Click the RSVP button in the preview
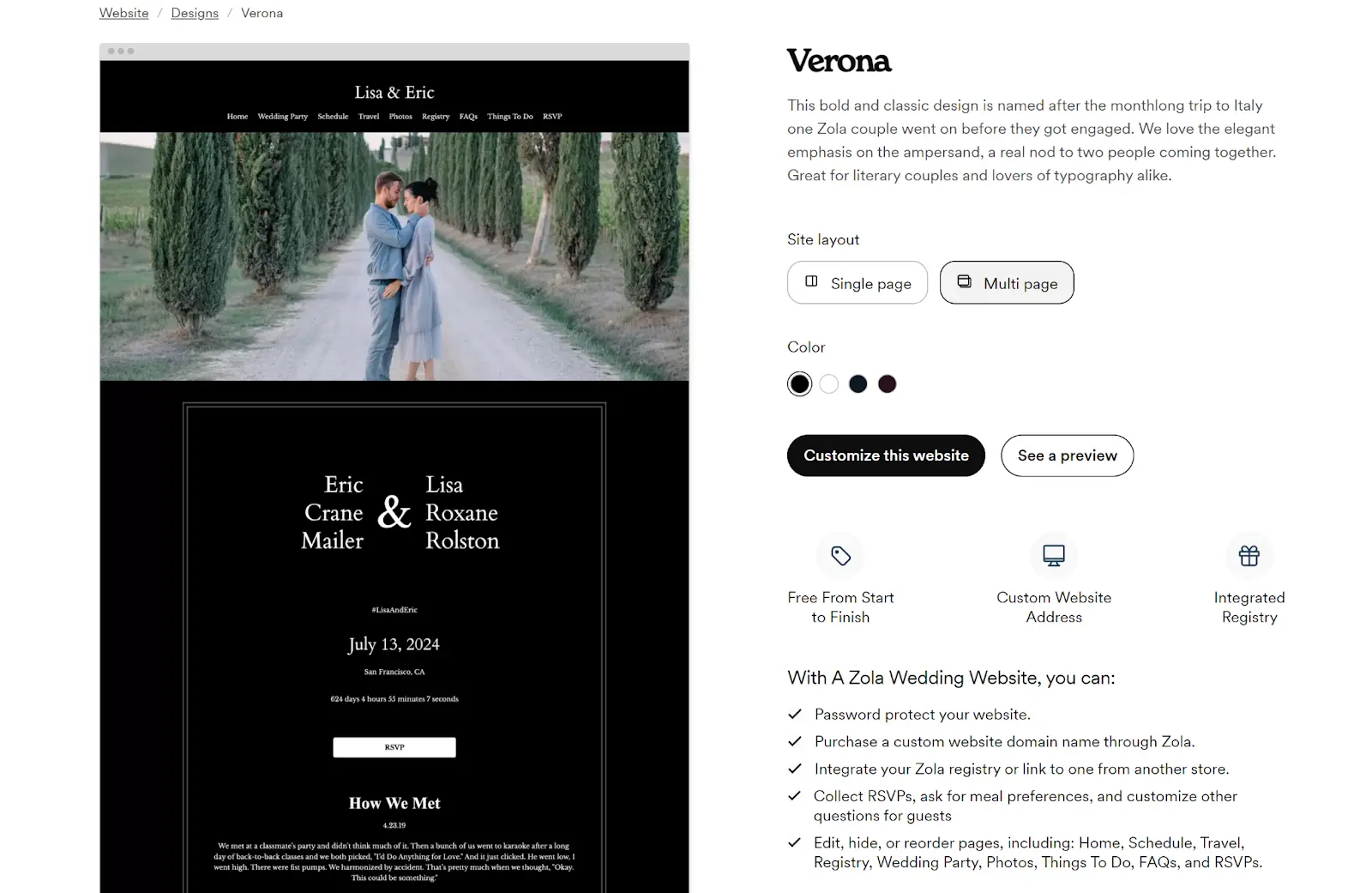1372x893 pixels. [x=394, y=747]
